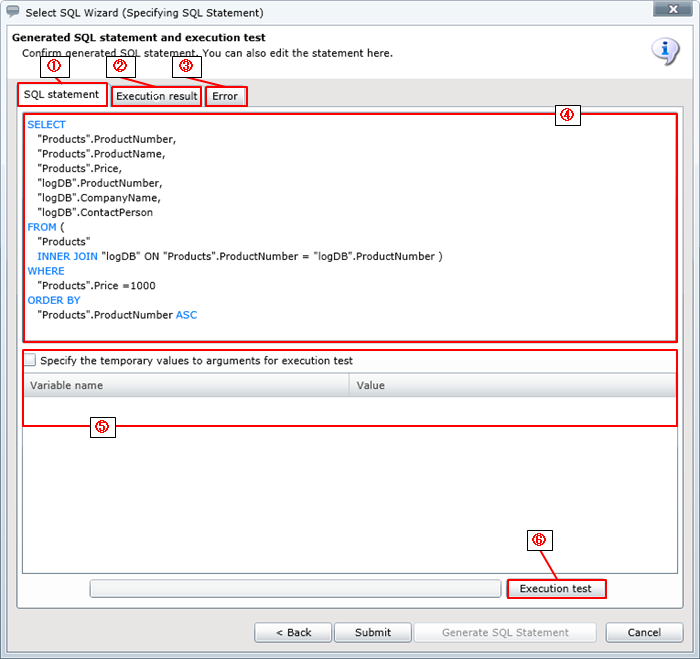The width and height of the screenshot is (700, 659).
Task: Switch to the SQL statement tab
Action: pyautogui.click(x=62, y=95)
